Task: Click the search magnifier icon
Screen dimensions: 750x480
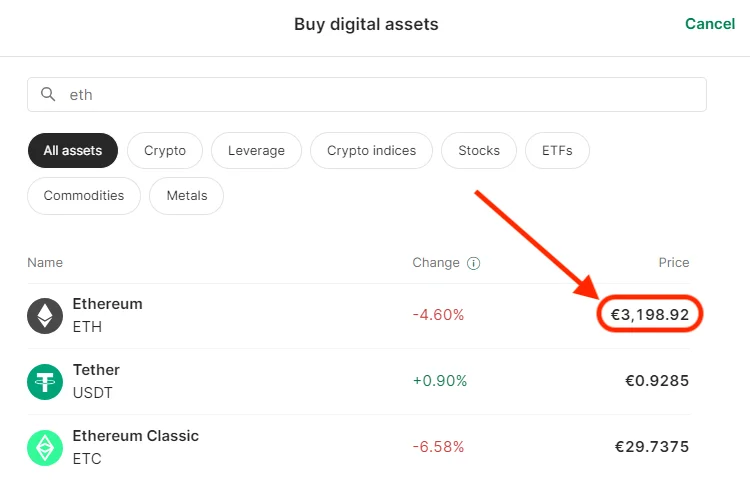Action: (48, 95)
